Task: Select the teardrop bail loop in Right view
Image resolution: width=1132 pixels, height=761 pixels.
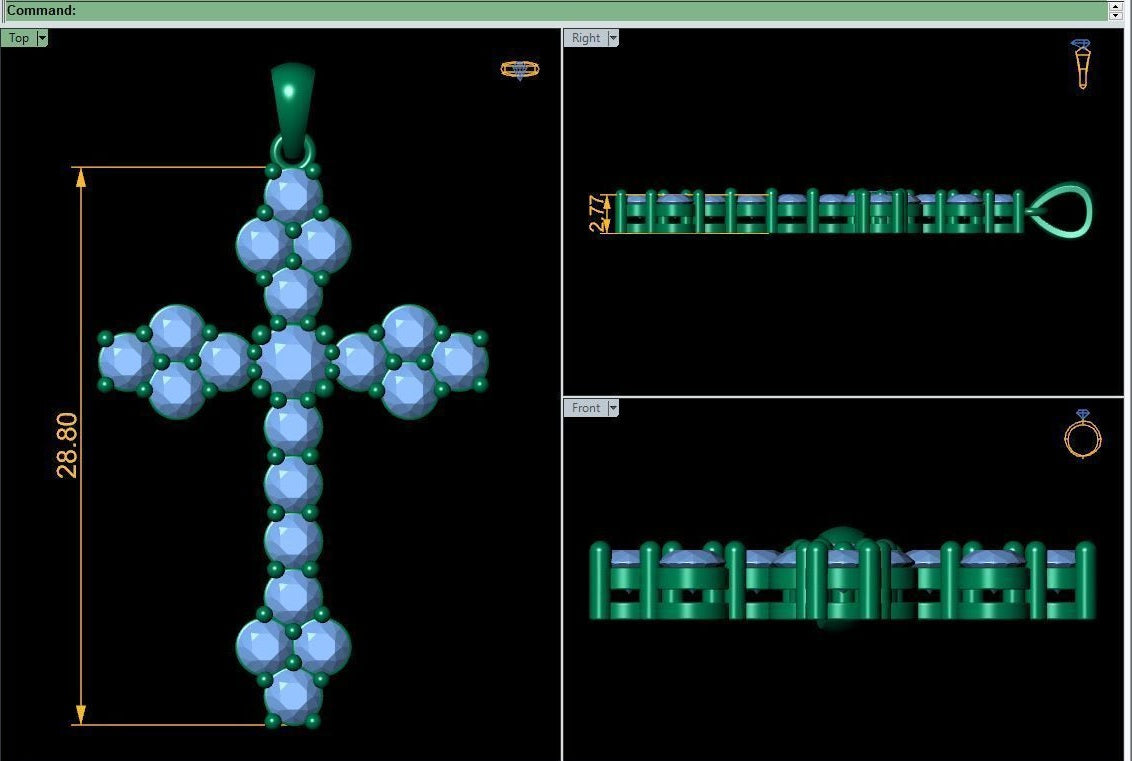Action: click(x=1062, y=211)
